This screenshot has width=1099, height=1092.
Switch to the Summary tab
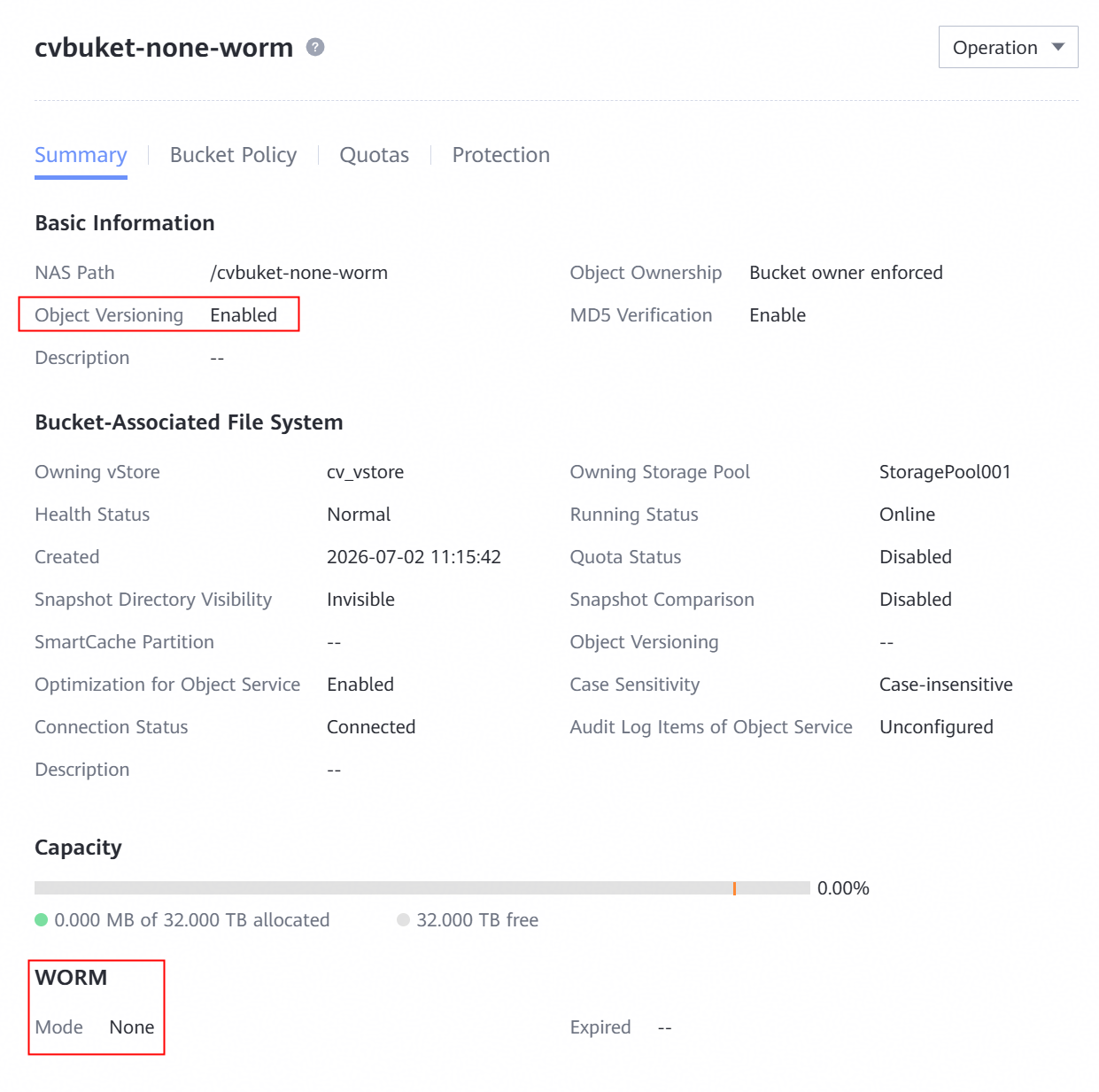81,155
